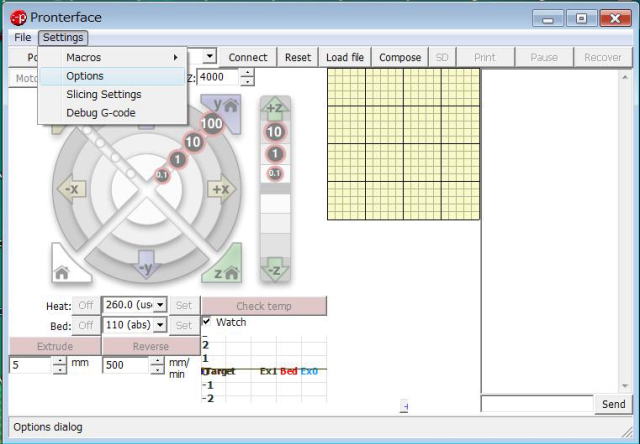
Task: Click the Pause button
Action: 544,58
